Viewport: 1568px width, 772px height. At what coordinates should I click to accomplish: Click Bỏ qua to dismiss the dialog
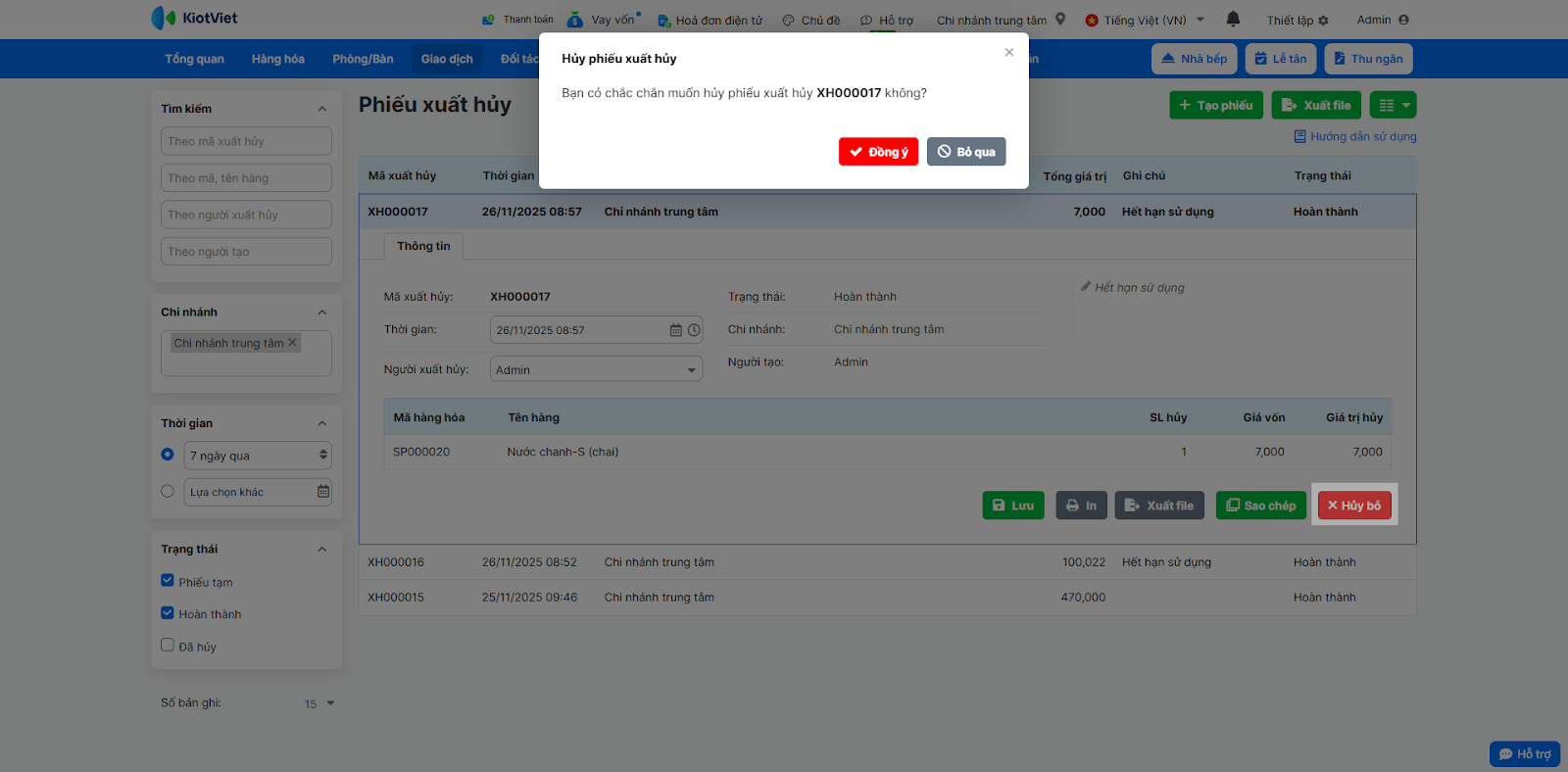(x=966, y=152)
